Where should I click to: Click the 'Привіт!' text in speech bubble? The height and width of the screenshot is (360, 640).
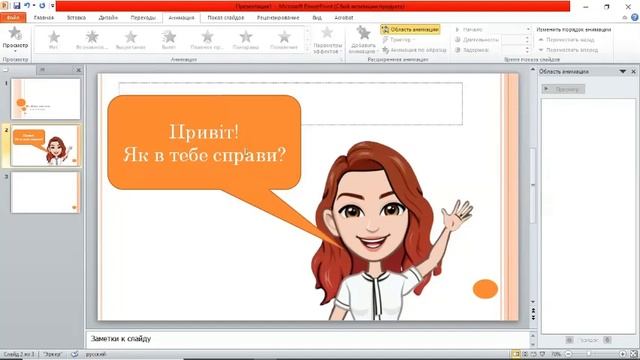(204, 132)
